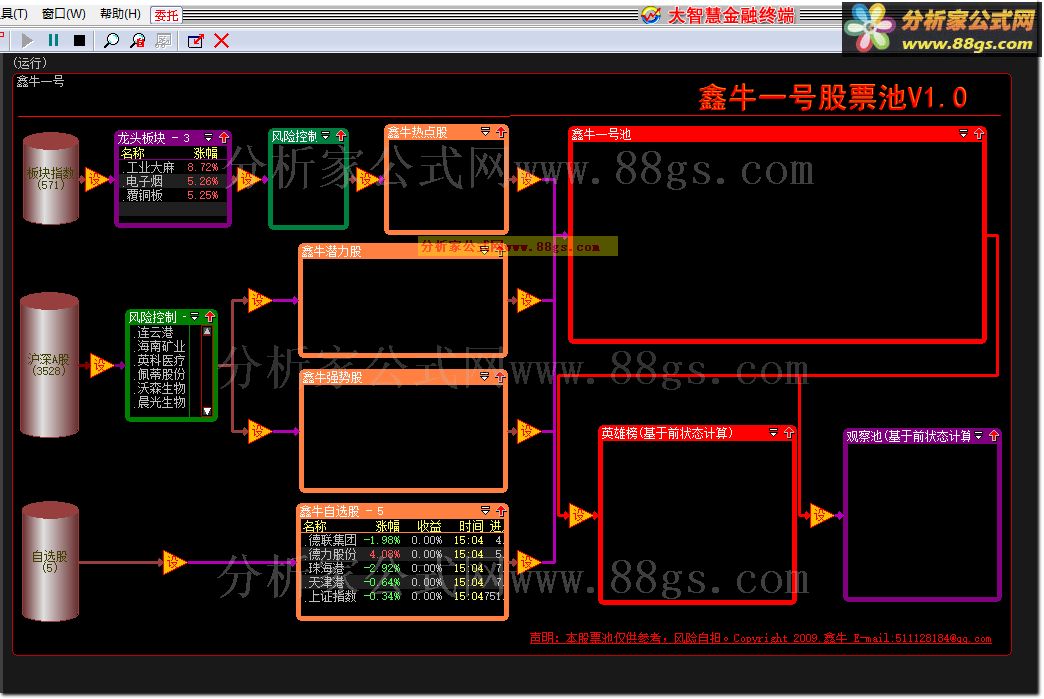Select the 板块指数 (571) cylinder source
The width and height of the screenshot is (1044, 699).
[51, 178]
